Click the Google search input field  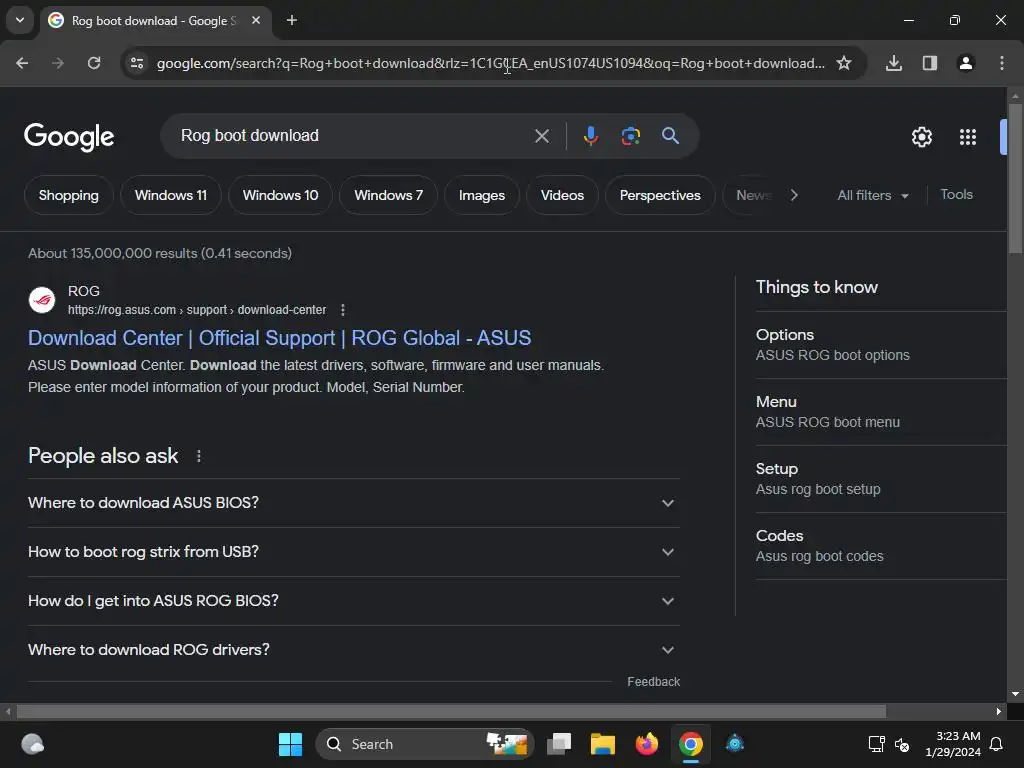[353, 136]
